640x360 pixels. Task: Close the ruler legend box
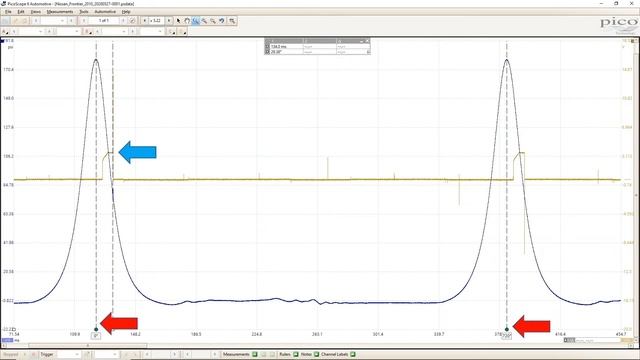(x=367, y=41)
